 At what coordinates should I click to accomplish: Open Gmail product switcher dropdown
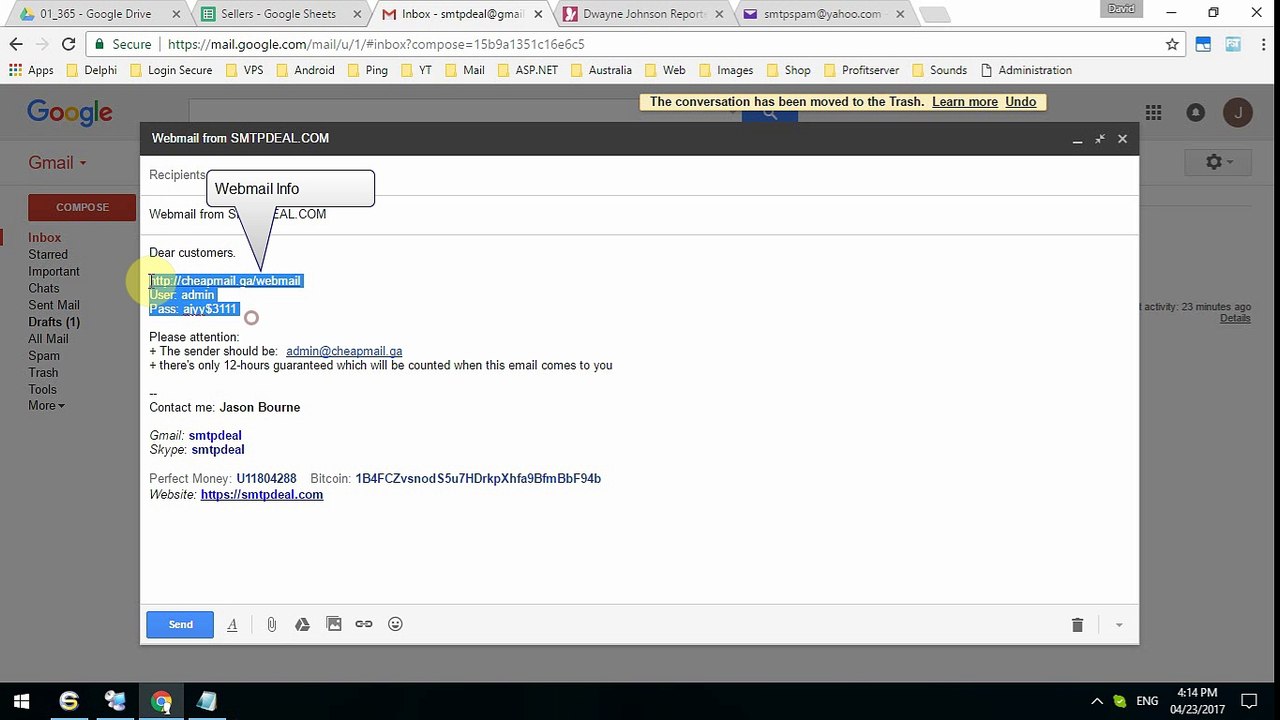(57, 163)
